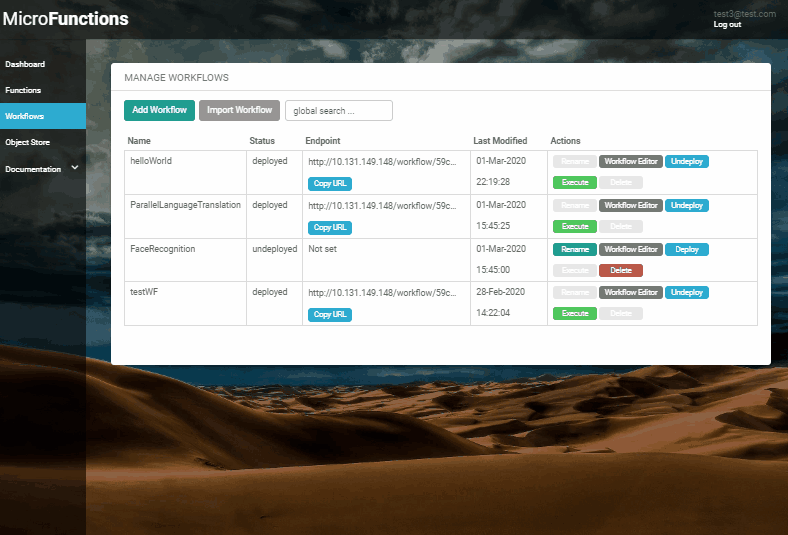
Task: Click helloWorld endpoint URL text
Action: [382, 162]
